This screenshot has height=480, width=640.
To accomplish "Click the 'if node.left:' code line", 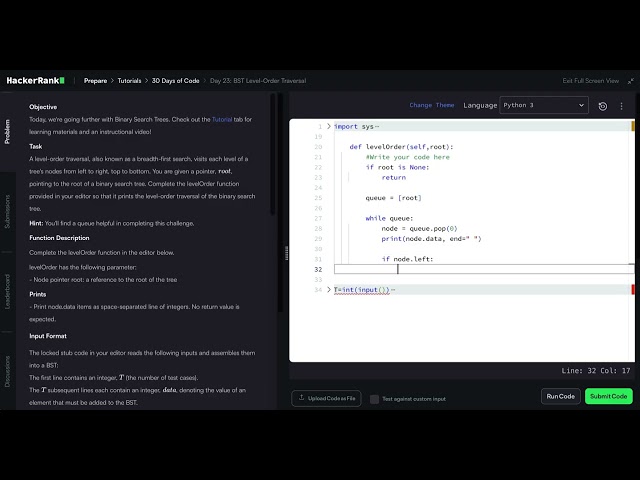I will click(x=407, y=259).
